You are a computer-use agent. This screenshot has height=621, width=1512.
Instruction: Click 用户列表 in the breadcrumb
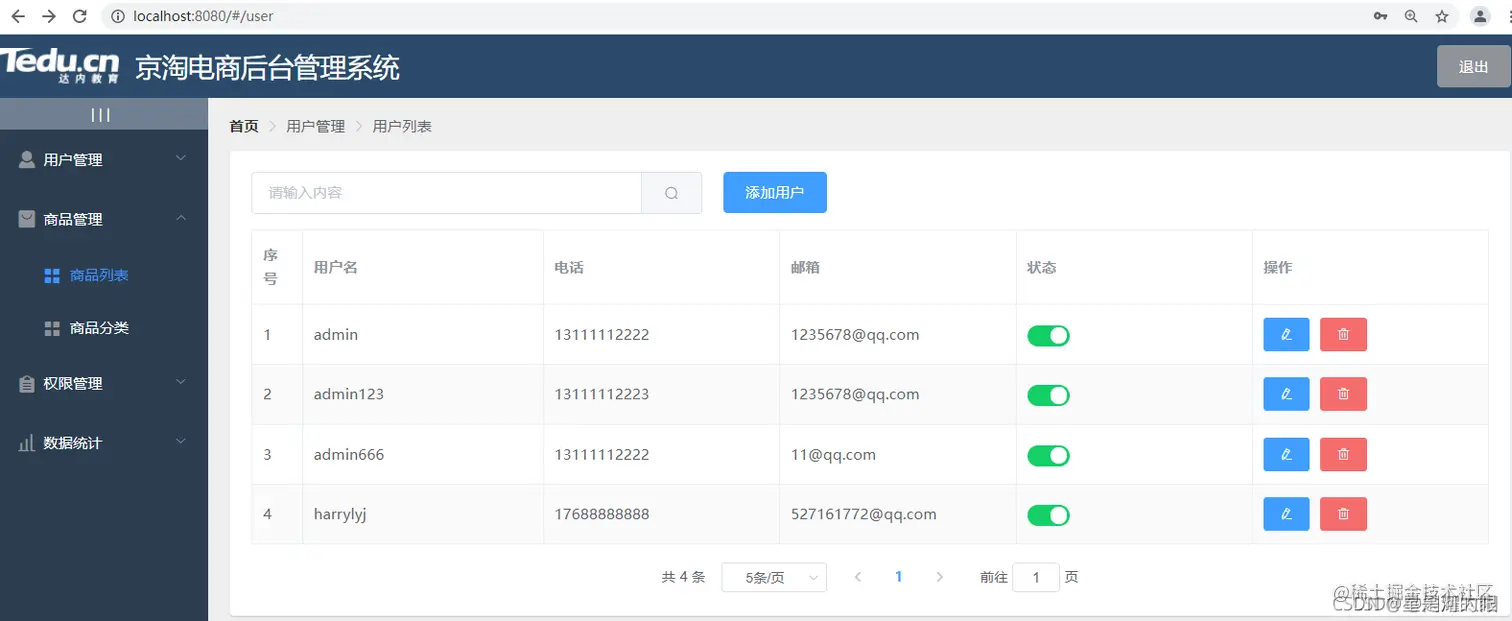click(402, 126)
